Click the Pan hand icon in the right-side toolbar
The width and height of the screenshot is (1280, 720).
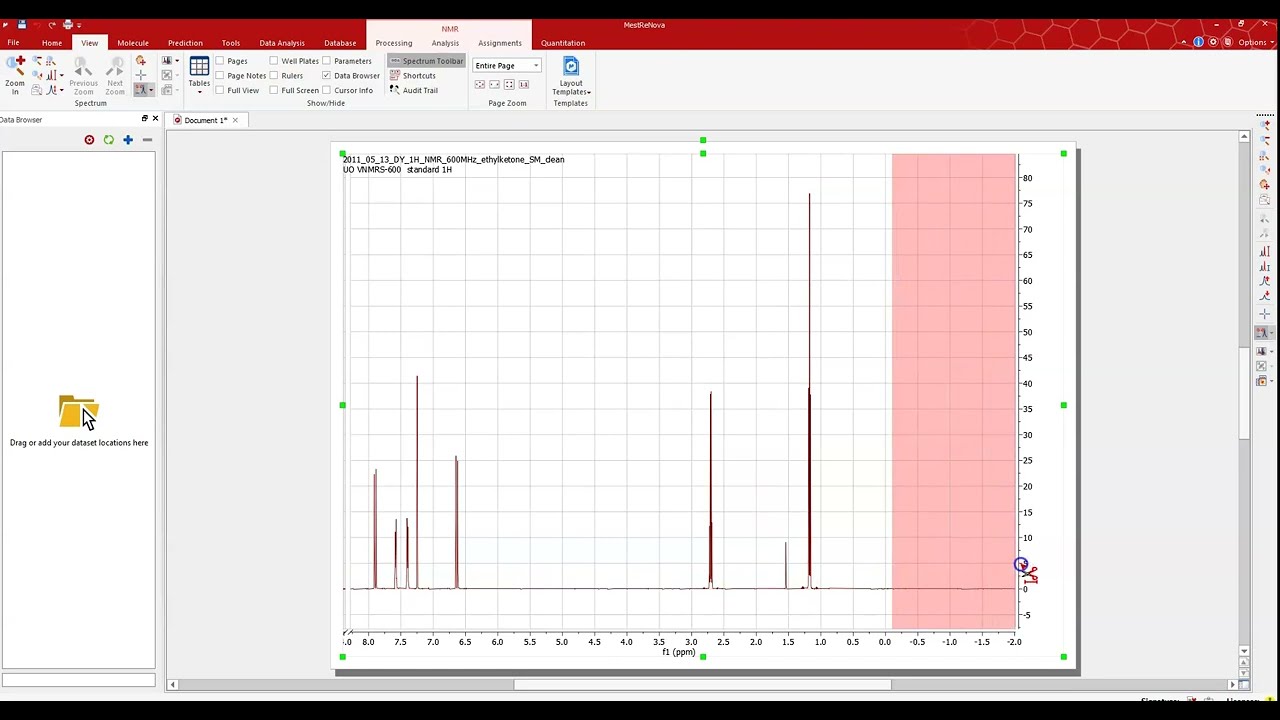[x=1264, y=184]
